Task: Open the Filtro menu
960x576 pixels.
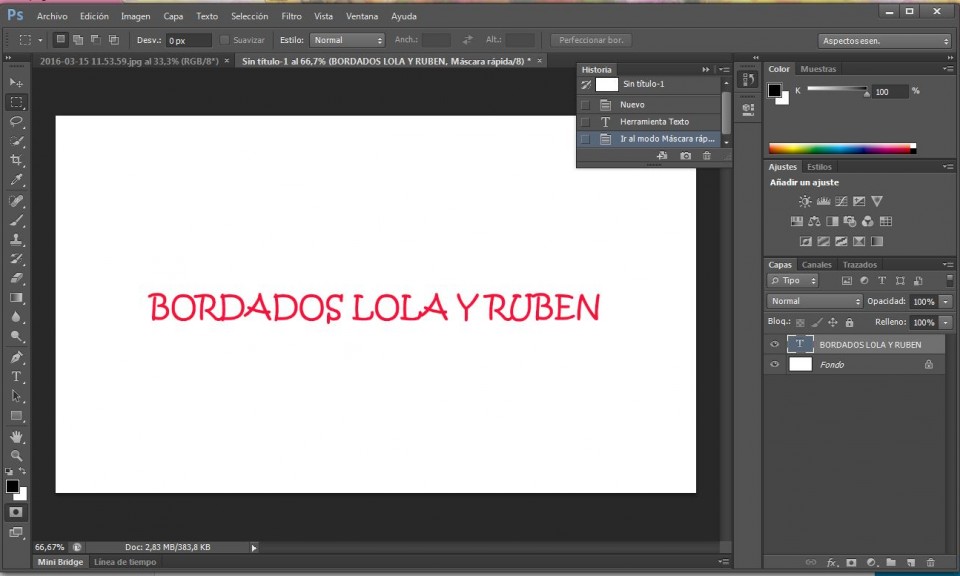Action: tap(291, 17)
